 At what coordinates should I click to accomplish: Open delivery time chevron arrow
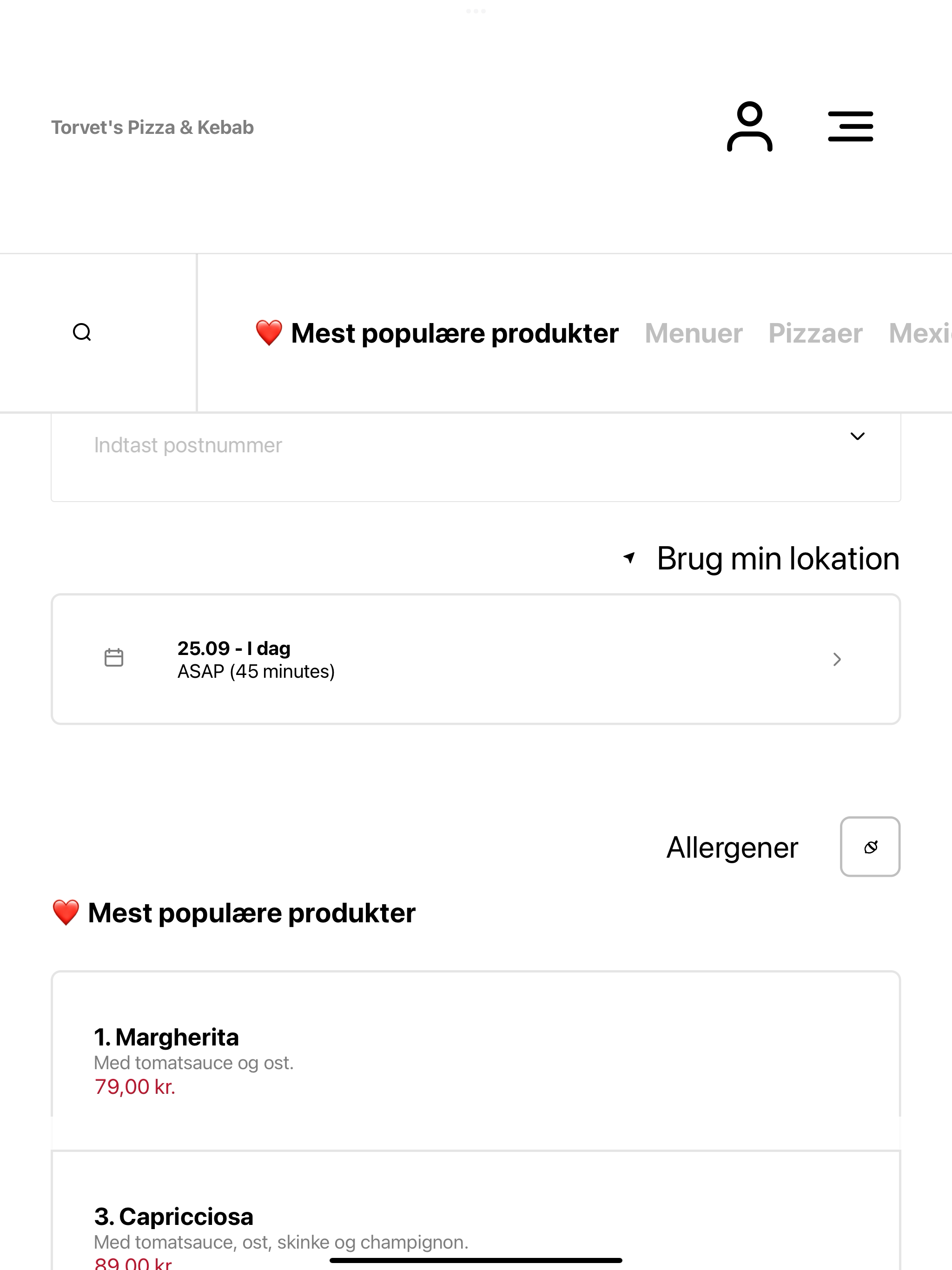pyautogui.click(x=837, y=659)
